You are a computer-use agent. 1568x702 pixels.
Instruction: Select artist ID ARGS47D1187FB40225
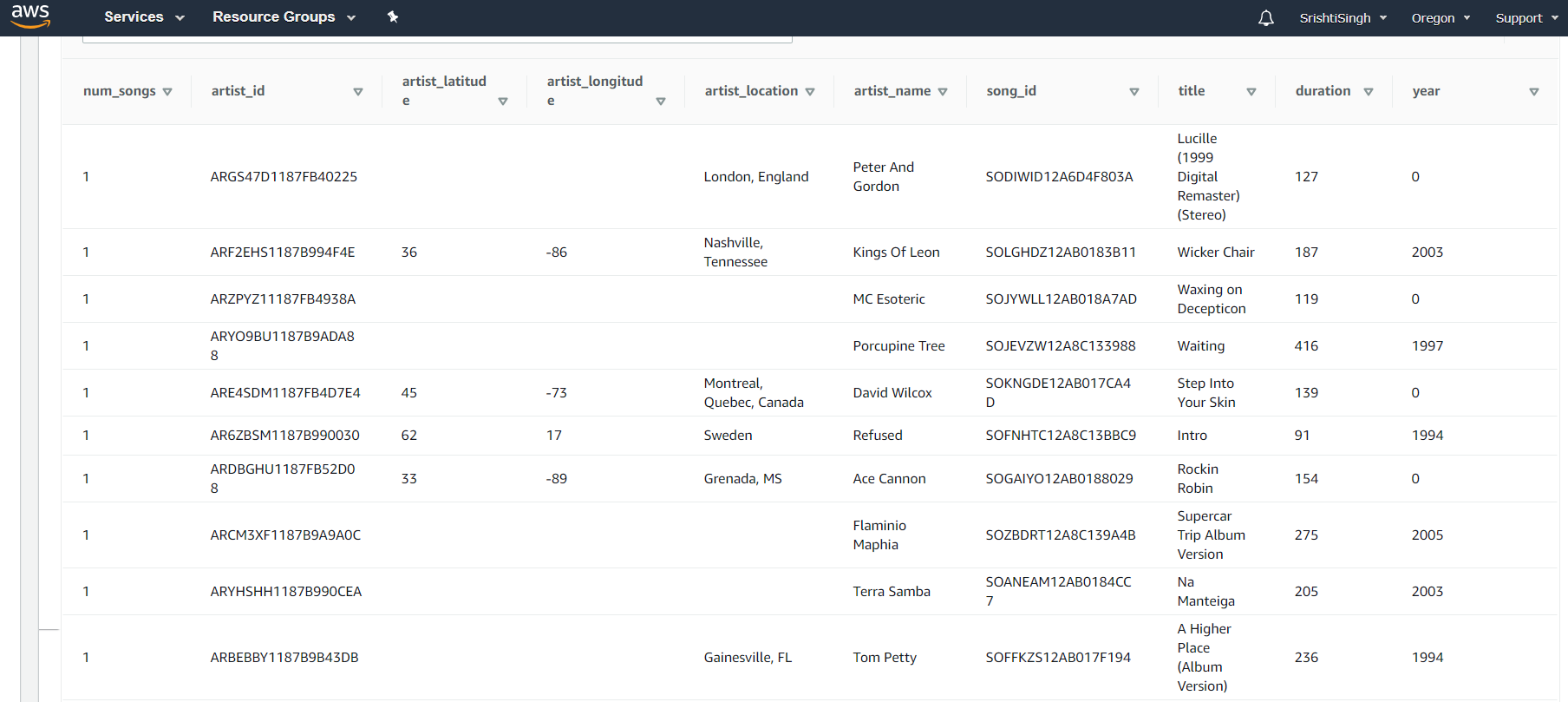pyautogui.click(x=284, y=177)
